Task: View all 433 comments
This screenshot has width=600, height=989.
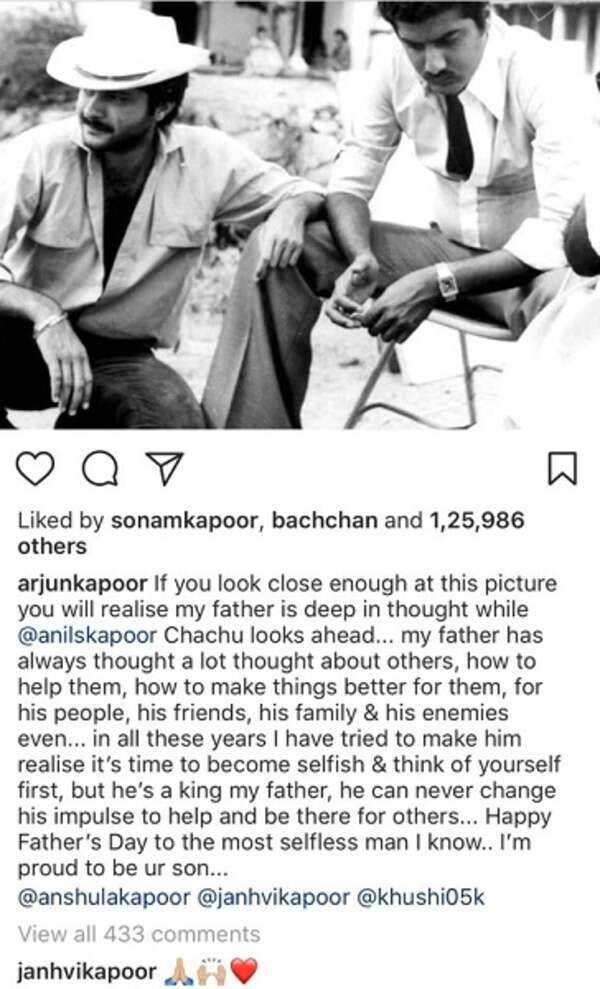Action: (139, 934)
